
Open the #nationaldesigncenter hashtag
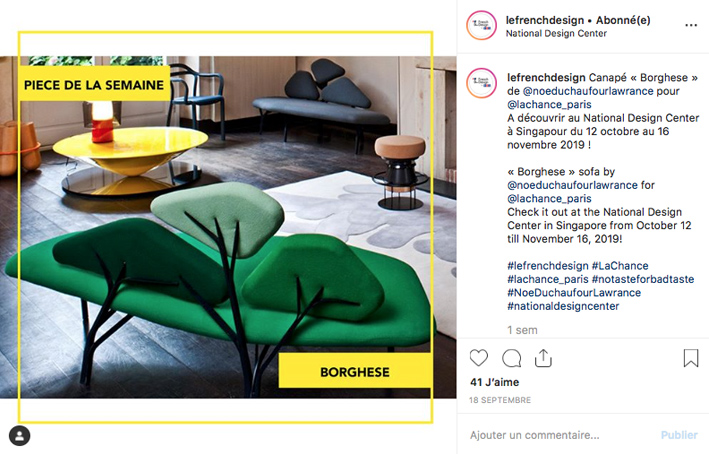pos(563,306)
